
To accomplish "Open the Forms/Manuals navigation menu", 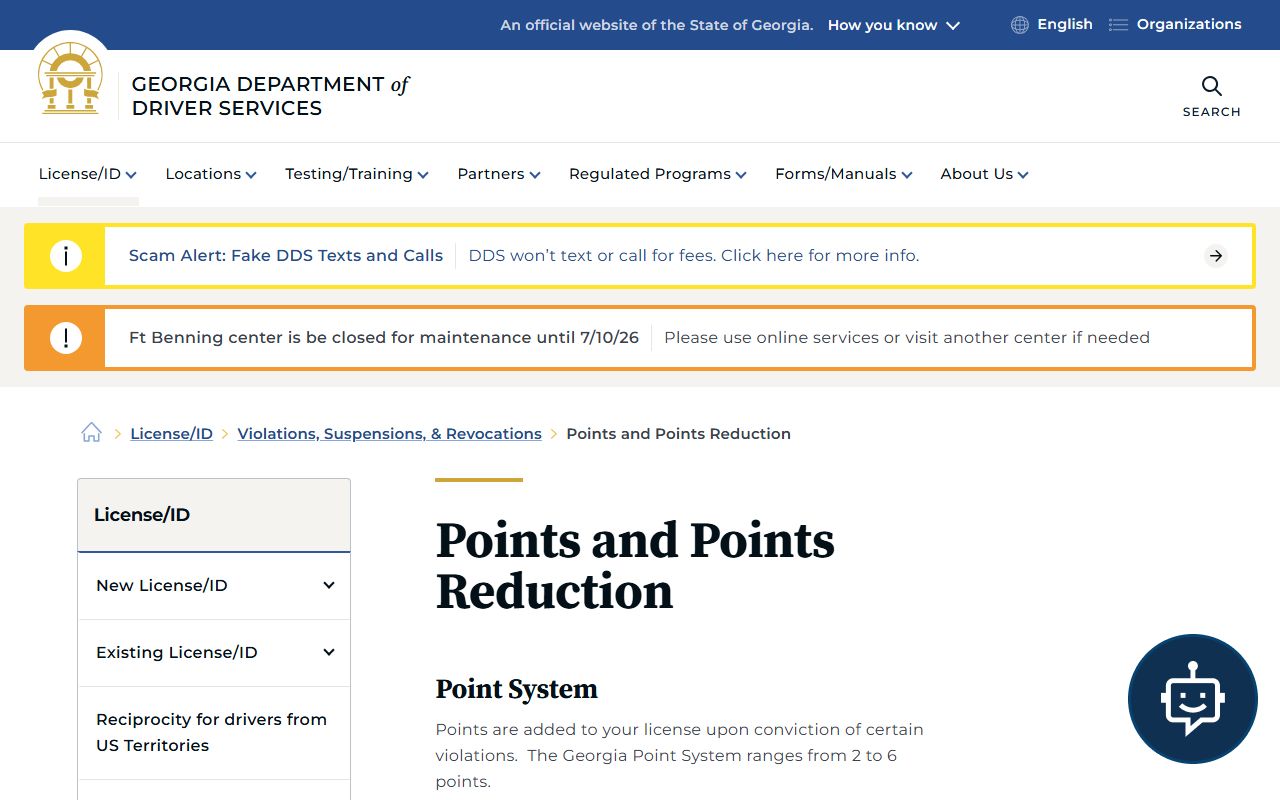I will 844,174.
